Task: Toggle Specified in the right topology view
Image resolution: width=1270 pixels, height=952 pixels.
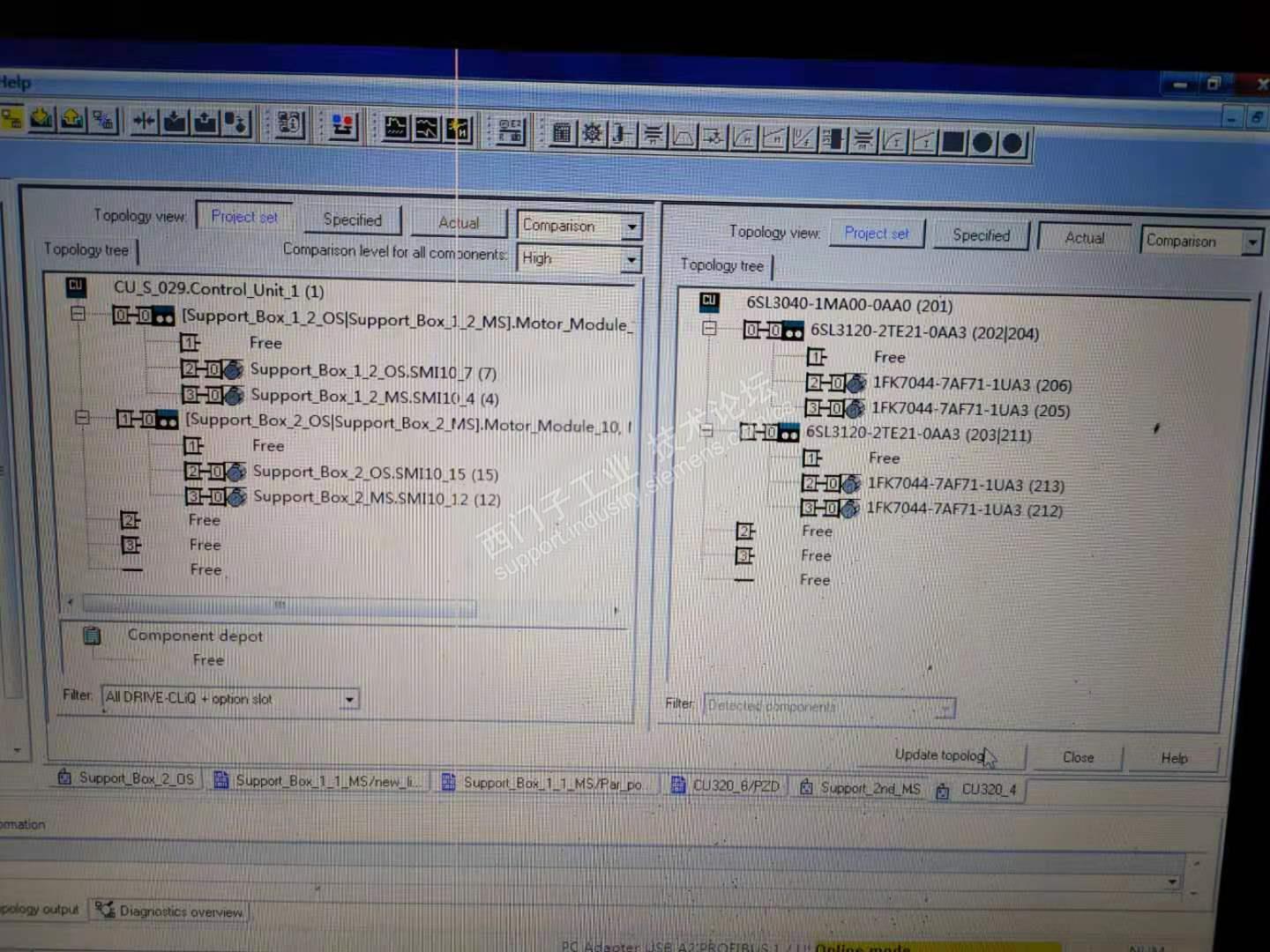Action: [x=981, y=235]
